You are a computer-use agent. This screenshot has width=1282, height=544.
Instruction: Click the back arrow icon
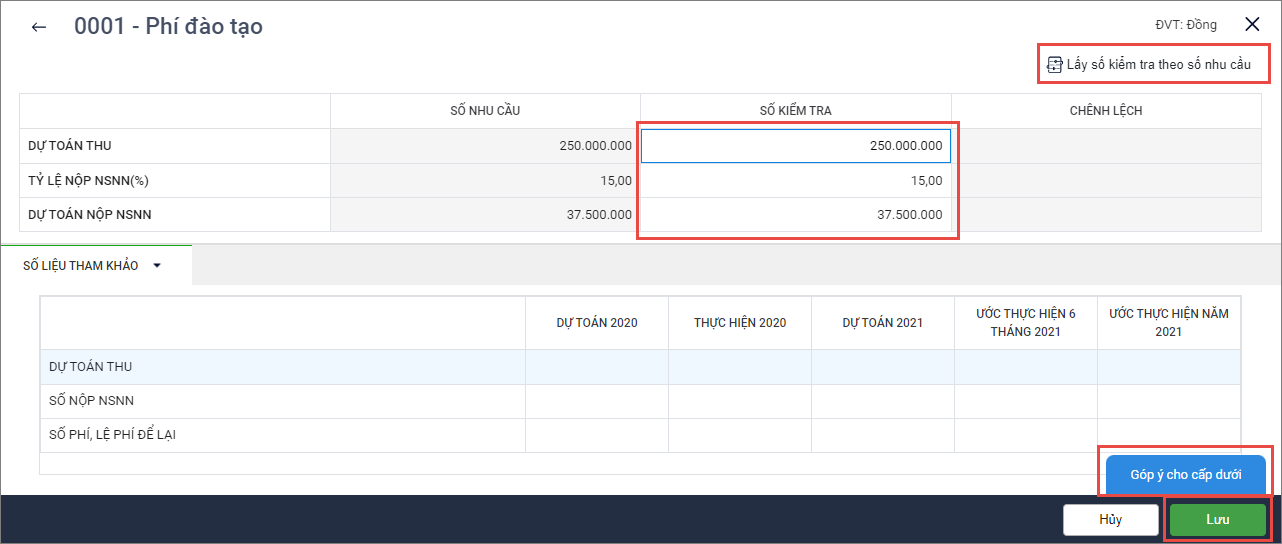tap(39, 27)
